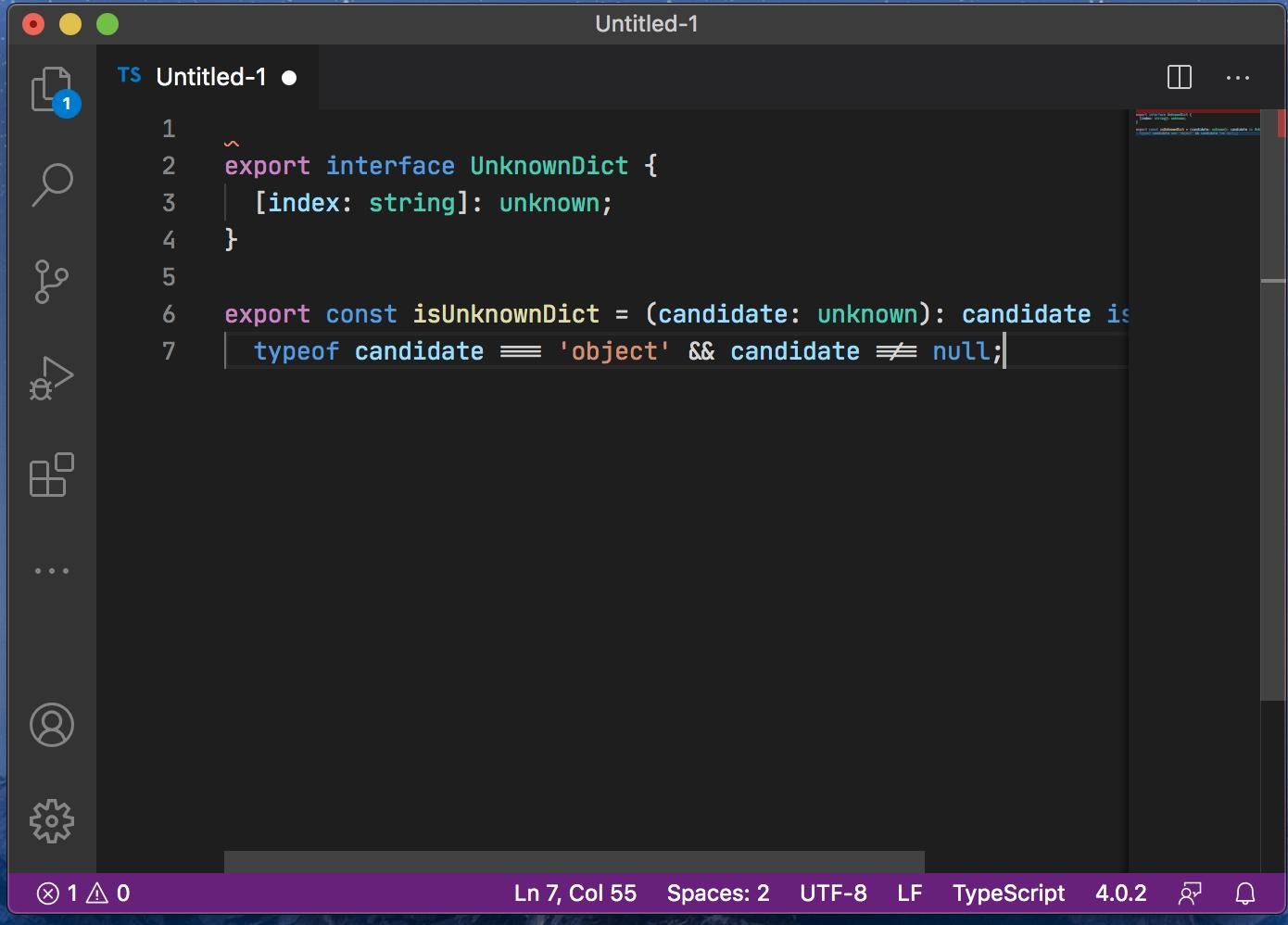Open the Extensions view
Screen dimensions: 1288x925
[52, 475]
